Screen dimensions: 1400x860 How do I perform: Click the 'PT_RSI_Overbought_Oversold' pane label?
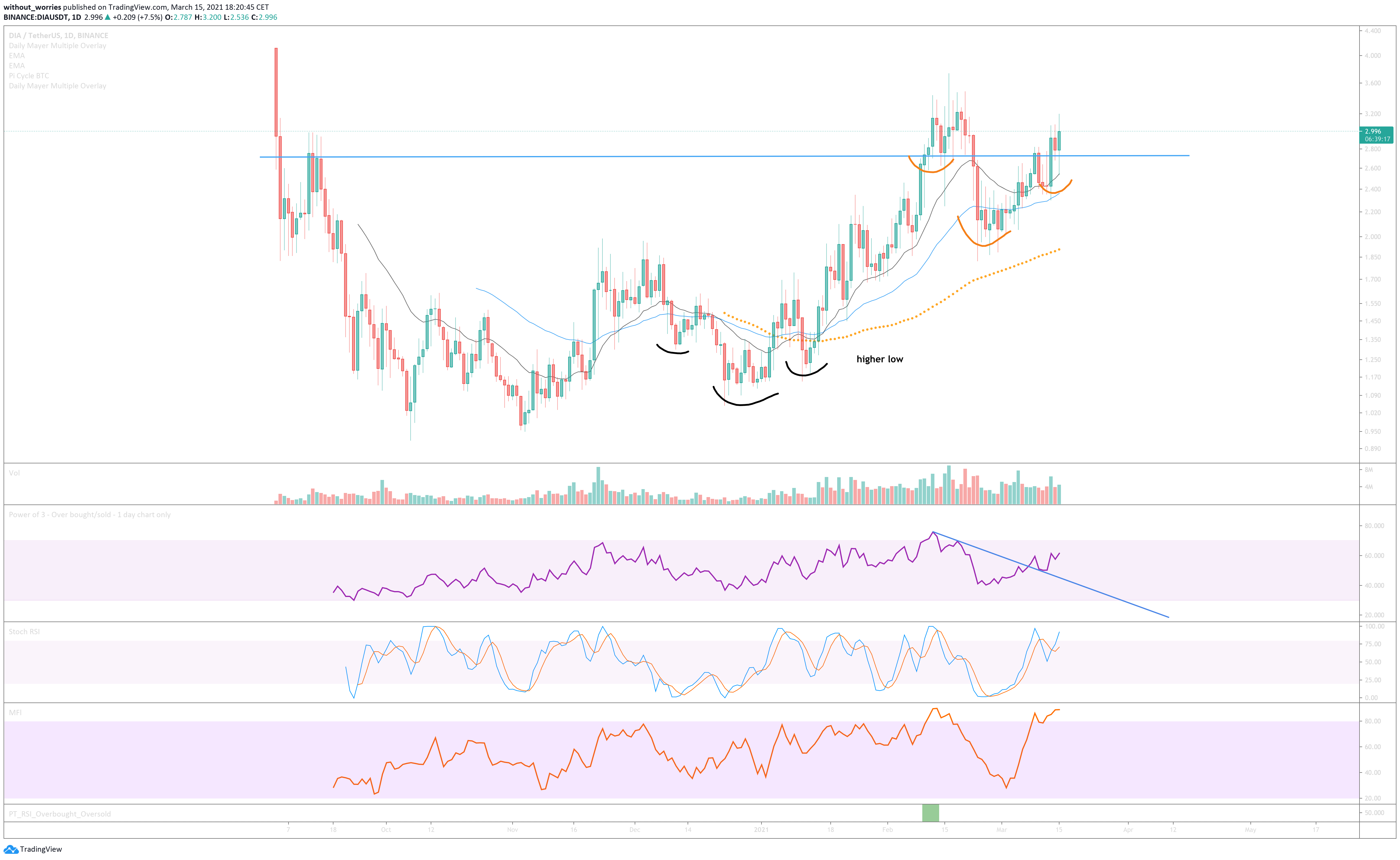click(60, 814)
